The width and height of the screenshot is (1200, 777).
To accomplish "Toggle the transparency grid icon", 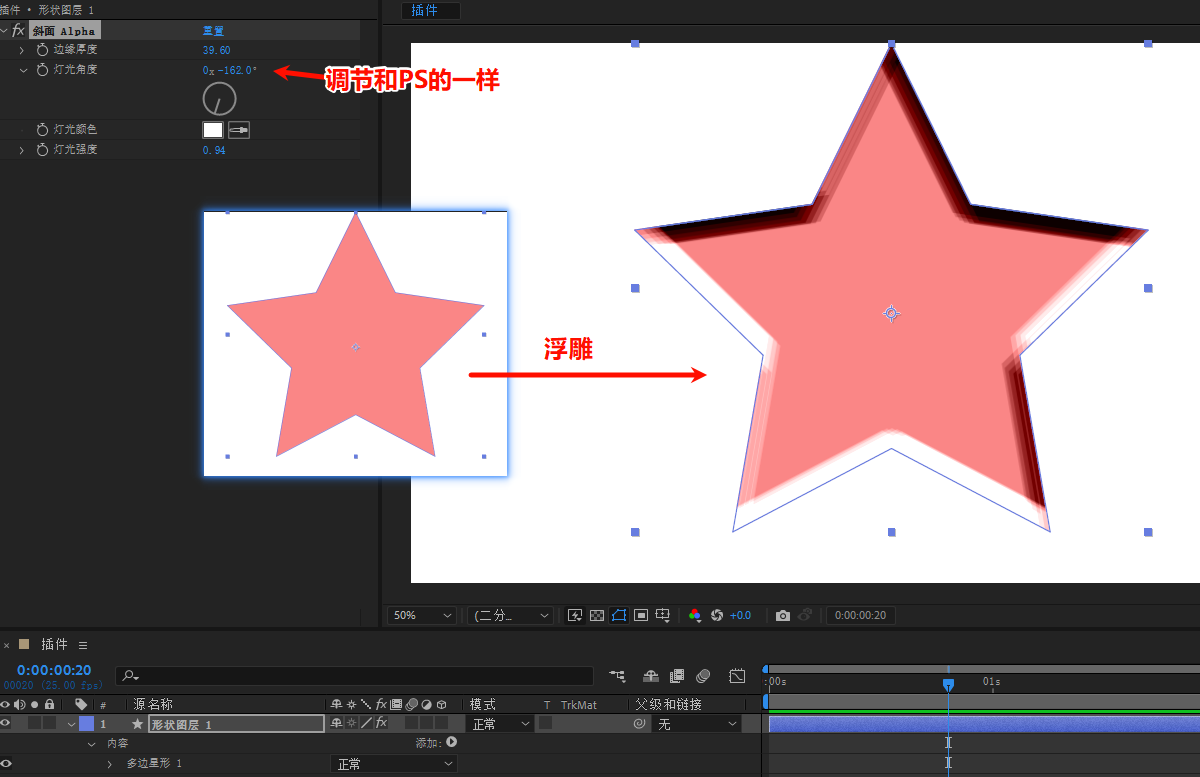I will click(x=597, y=615).
